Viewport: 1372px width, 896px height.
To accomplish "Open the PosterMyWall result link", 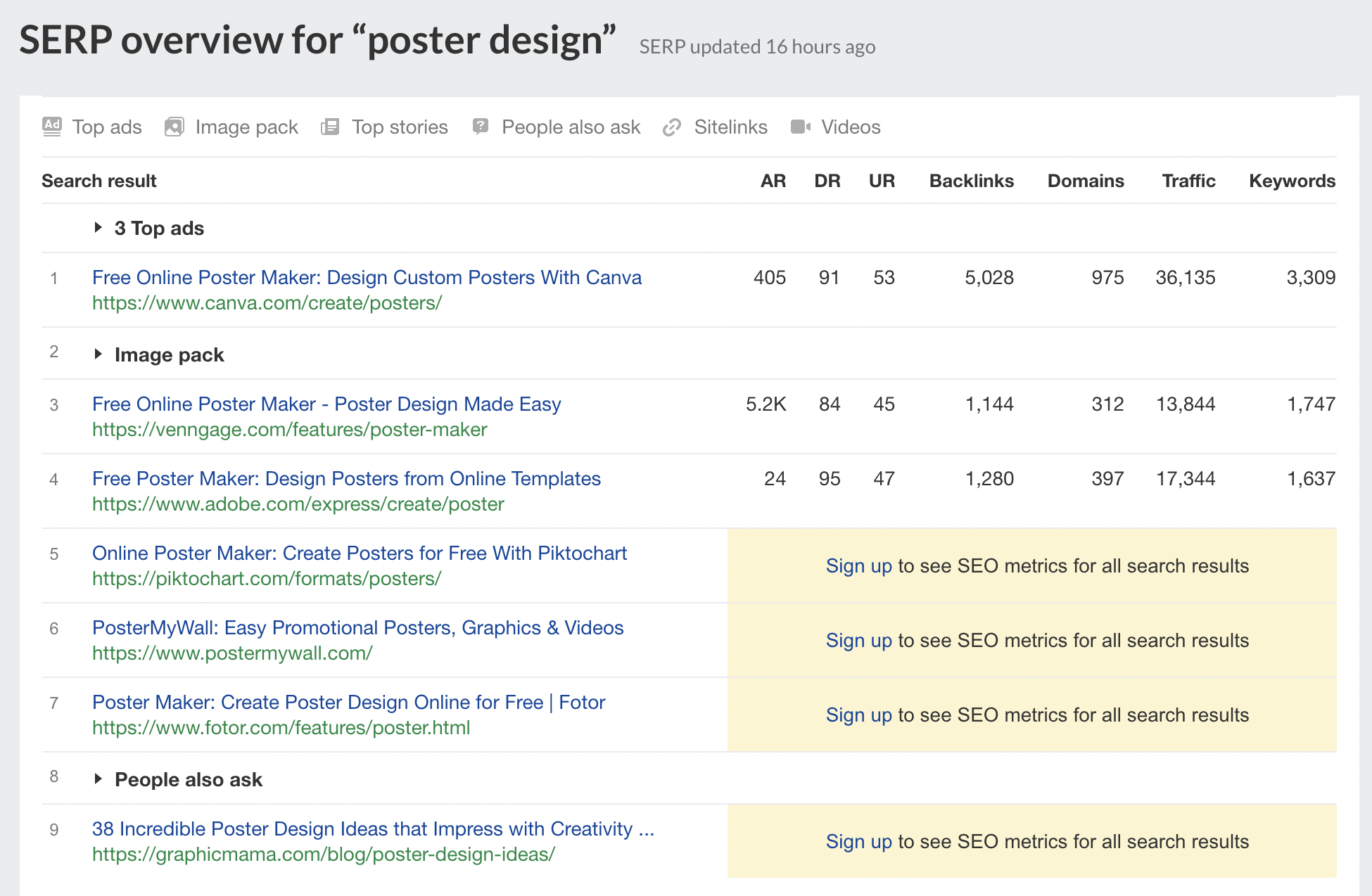I will [357, 627].
